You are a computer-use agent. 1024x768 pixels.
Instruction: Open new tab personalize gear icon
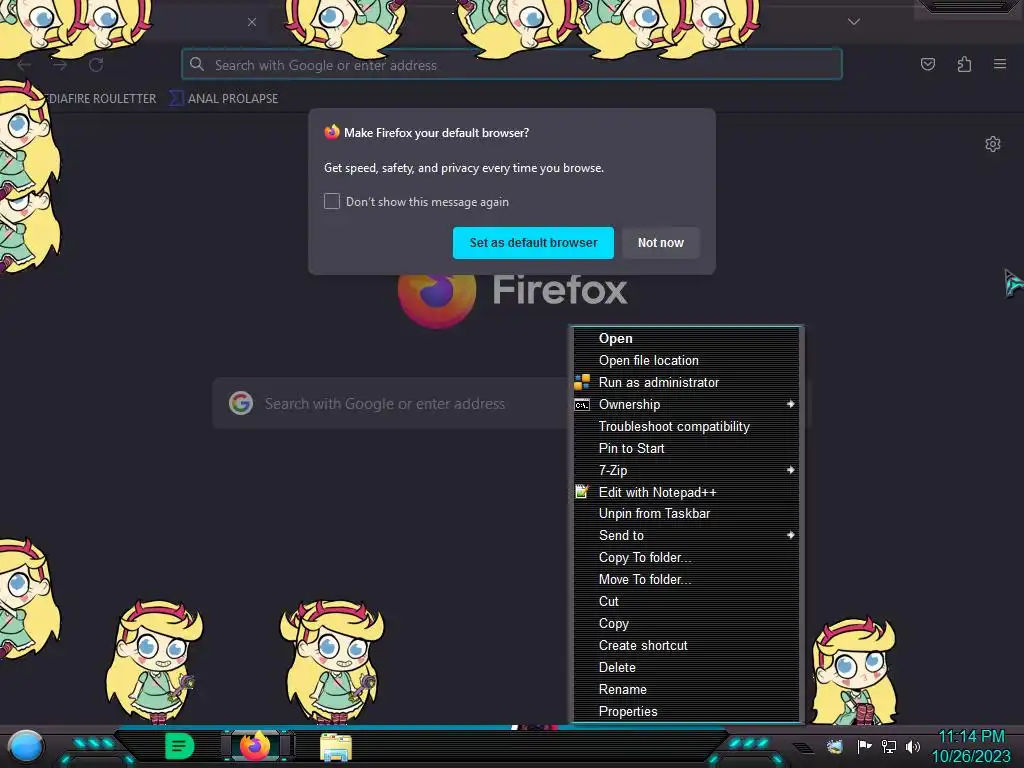[993, 144]
